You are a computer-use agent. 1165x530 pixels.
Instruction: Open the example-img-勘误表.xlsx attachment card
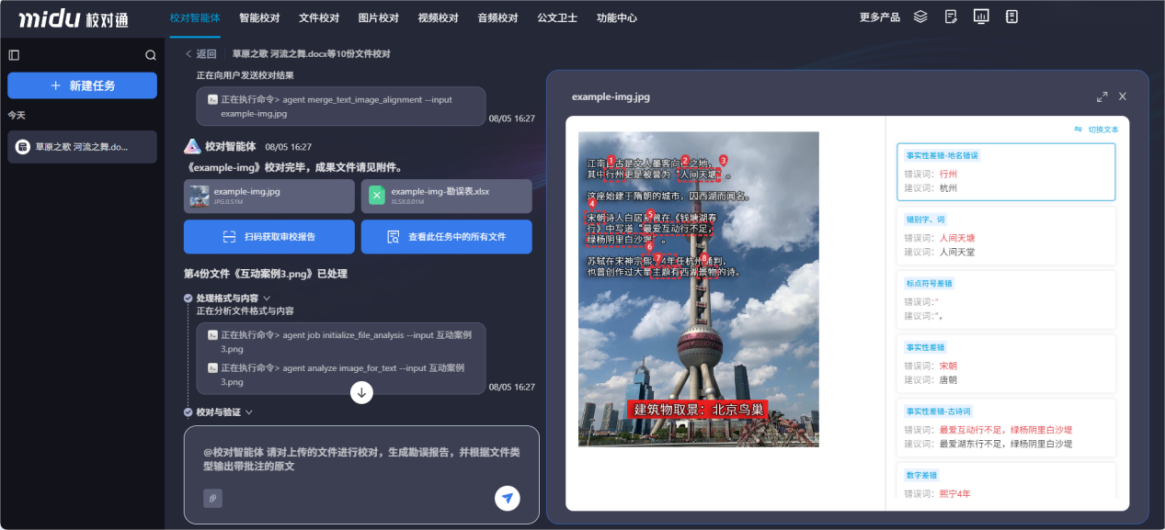click(x=447, y=196)
